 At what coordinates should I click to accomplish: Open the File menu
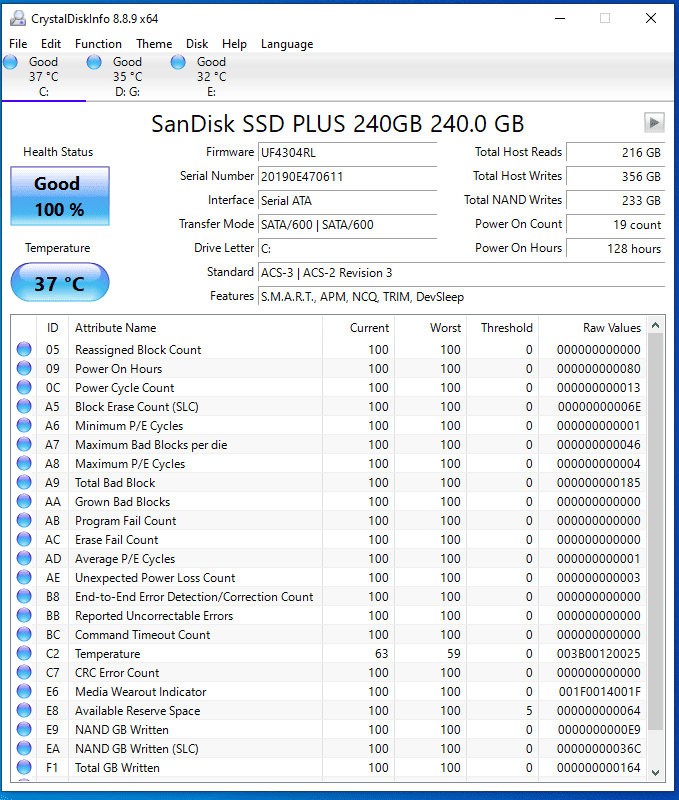[x=18, y=44]
